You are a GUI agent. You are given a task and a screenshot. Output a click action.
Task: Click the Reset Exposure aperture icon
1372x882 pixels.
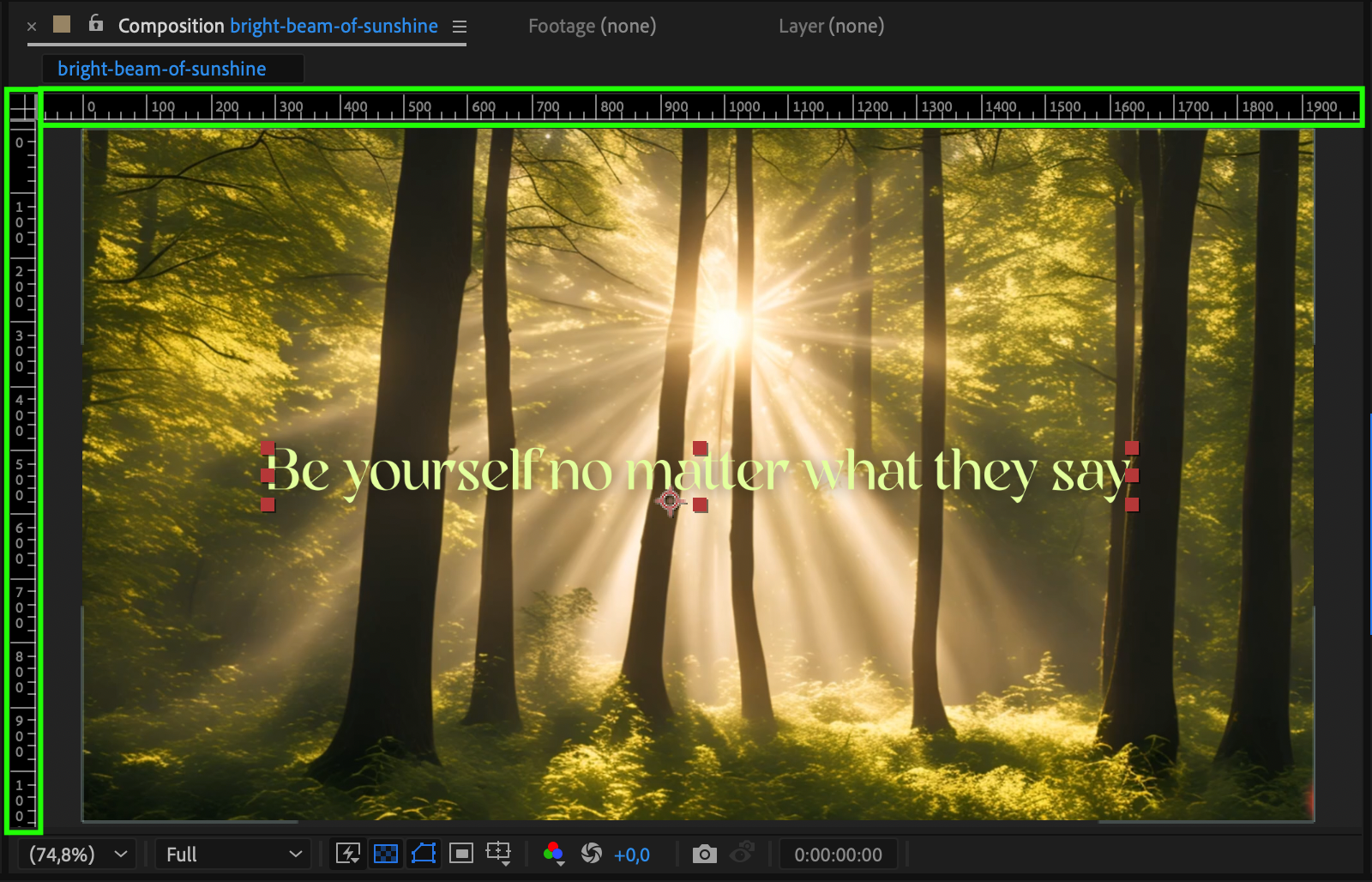(x=592, y=854)
